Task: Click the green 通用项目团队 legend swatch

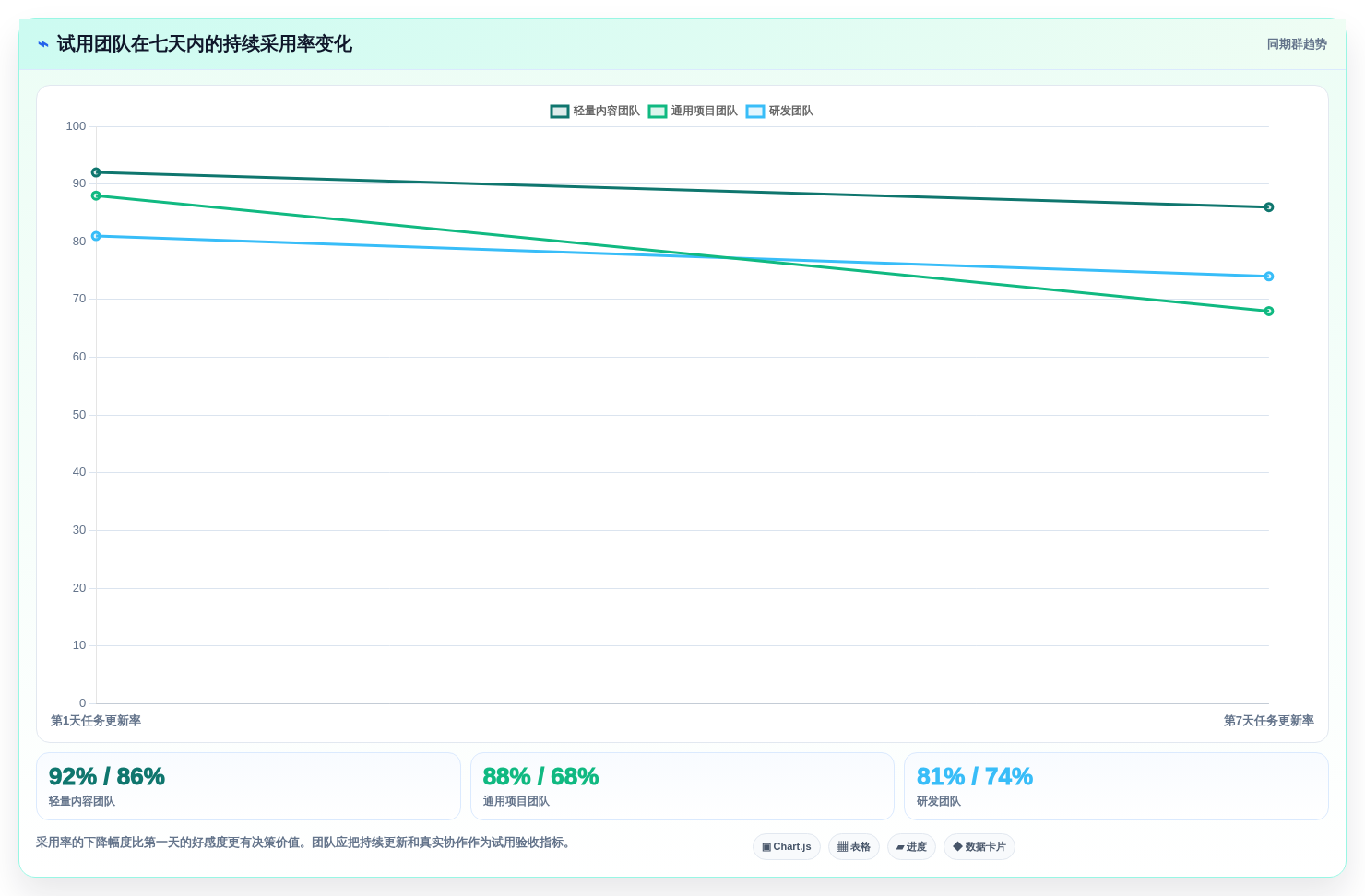Action: [658, 111]
